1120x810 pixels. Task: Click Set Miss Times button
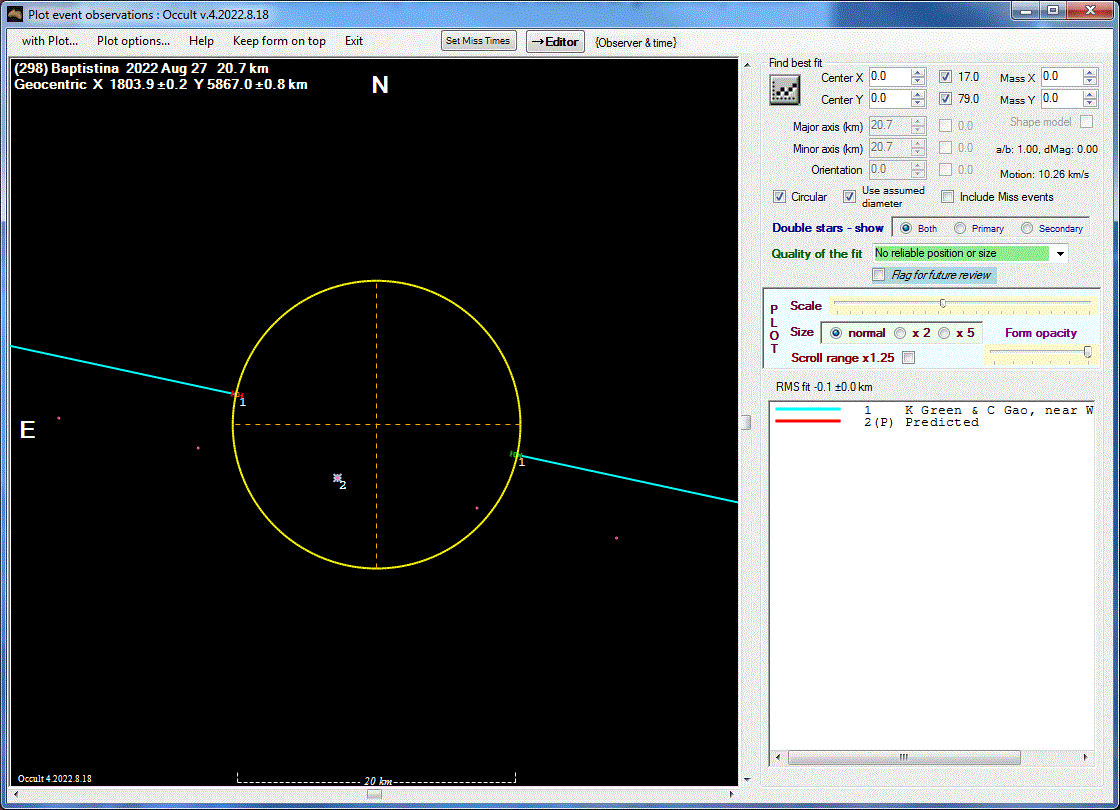[x=478, y=41]
